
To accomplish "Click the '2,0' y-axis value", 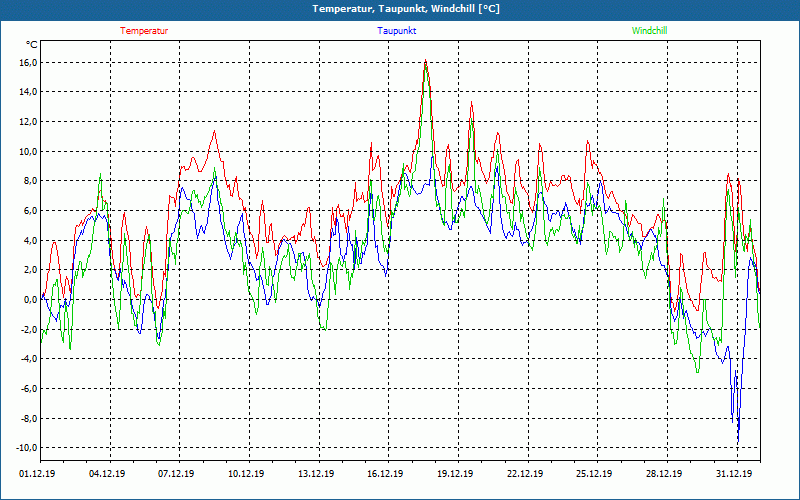I will pyautogui.click(x=30, y=270).
